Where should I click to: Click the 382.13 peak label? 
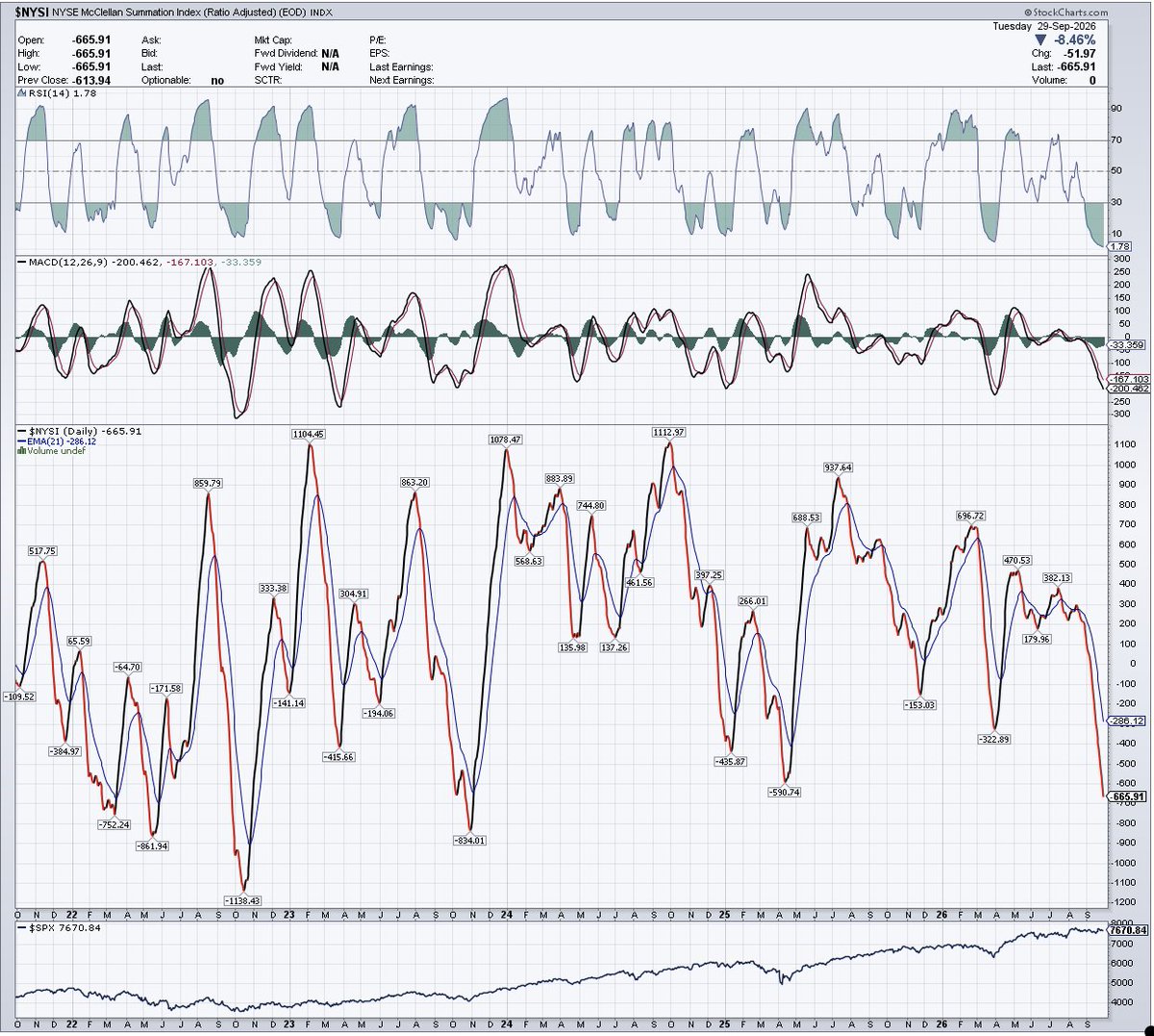1057,578
